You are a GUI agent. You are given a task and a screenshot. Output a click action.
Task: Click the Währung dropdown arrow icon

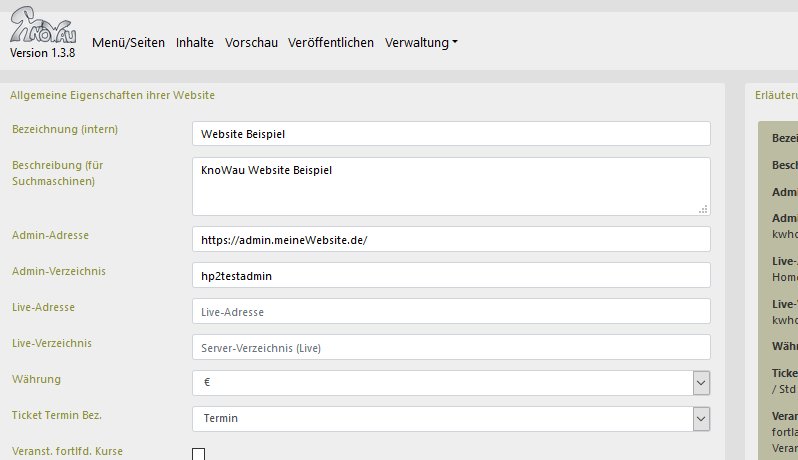(x=701, y=382)
